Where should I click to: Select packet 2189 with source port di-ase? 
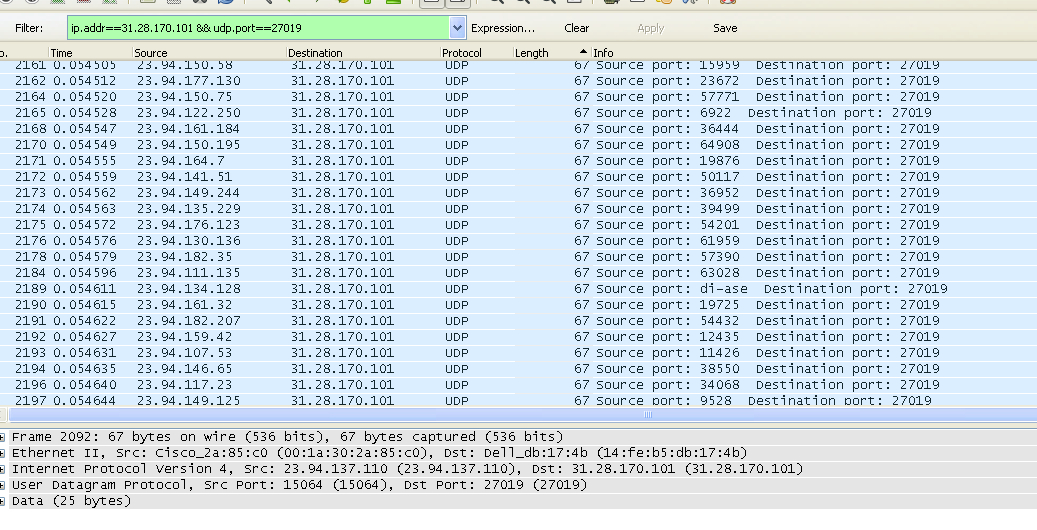518,288
